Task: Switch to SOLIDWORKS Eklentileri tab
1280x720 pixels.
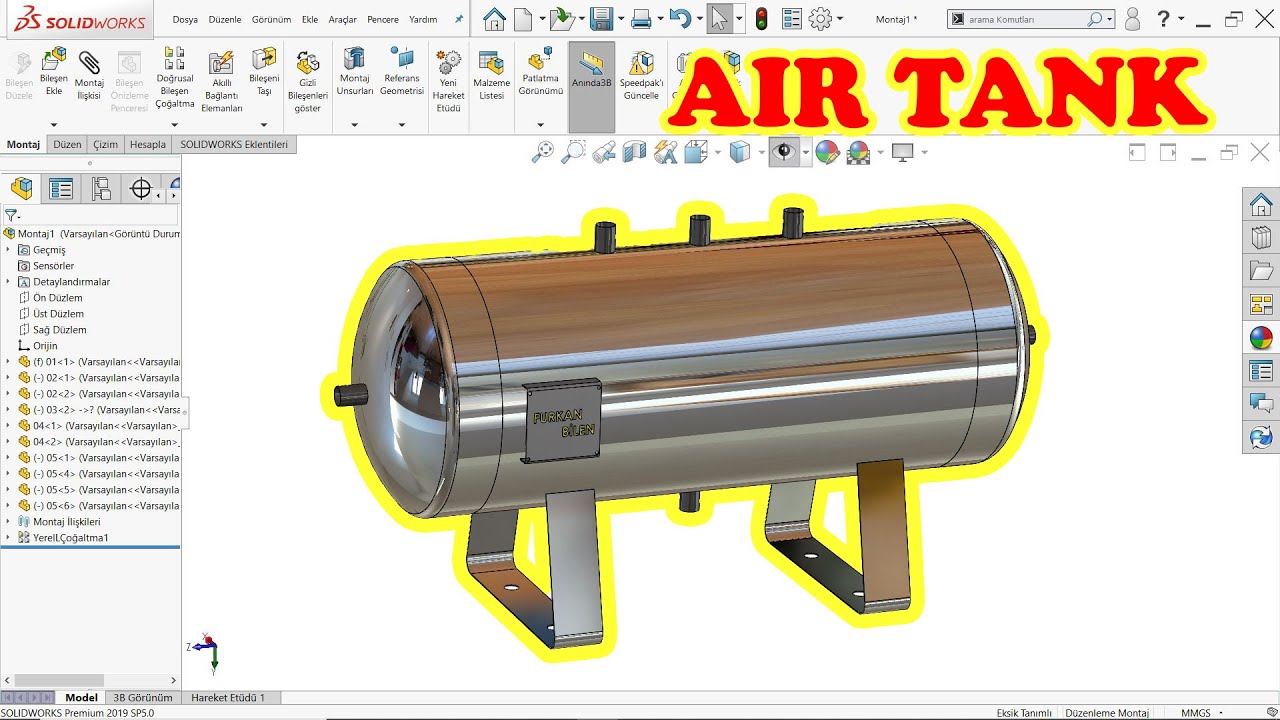Action: (234, 145)
